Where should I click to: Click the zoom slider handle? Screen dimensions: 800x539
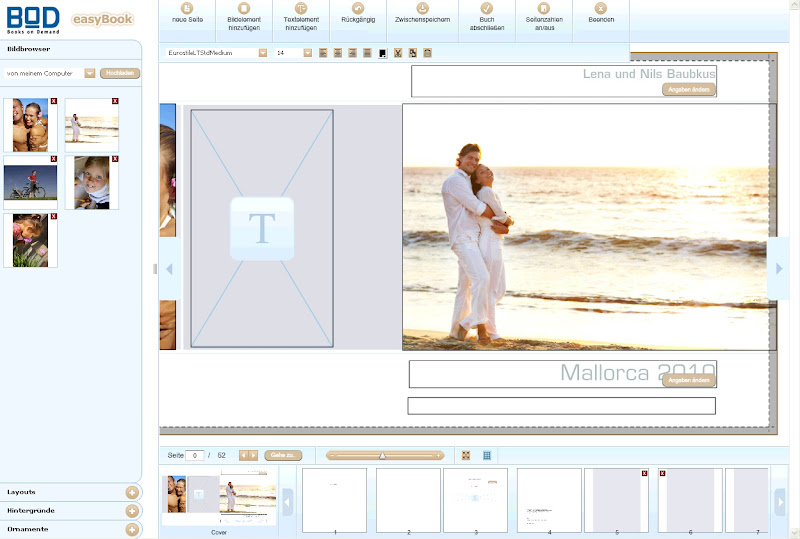(382, 455)
